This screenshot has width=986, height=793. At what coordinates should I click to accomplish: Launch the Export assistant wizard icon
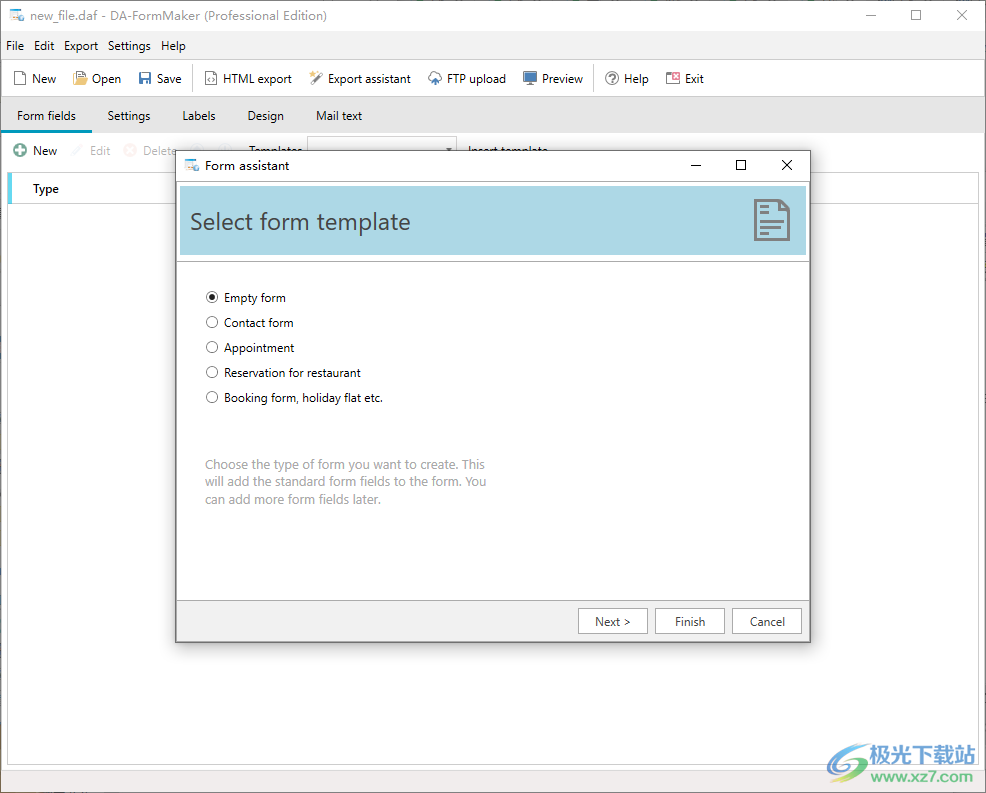click(316, 79)
